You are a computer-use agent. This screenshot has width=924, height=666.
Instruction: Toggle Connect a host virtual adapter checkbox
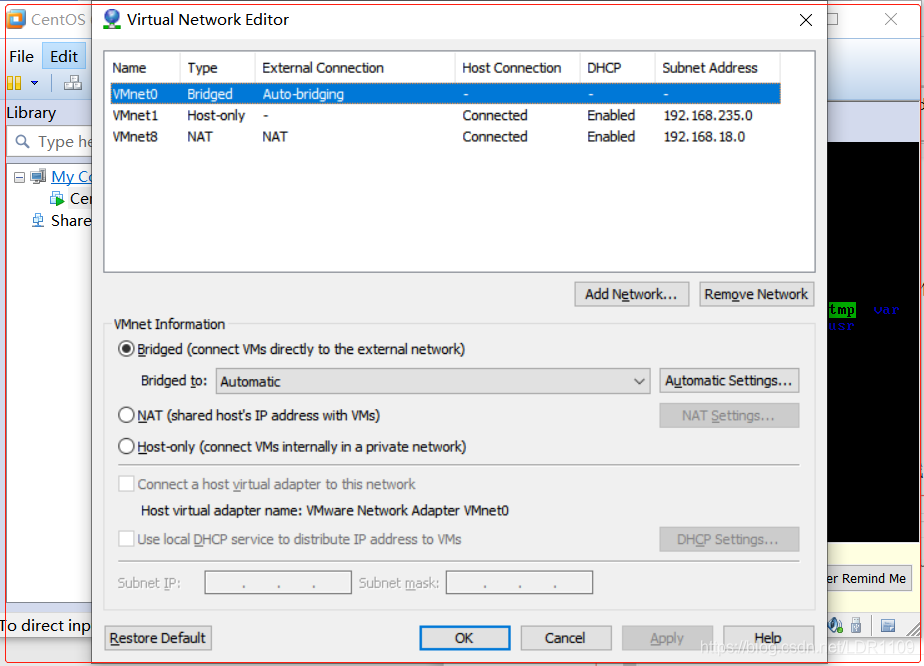(x=126, y=484)
